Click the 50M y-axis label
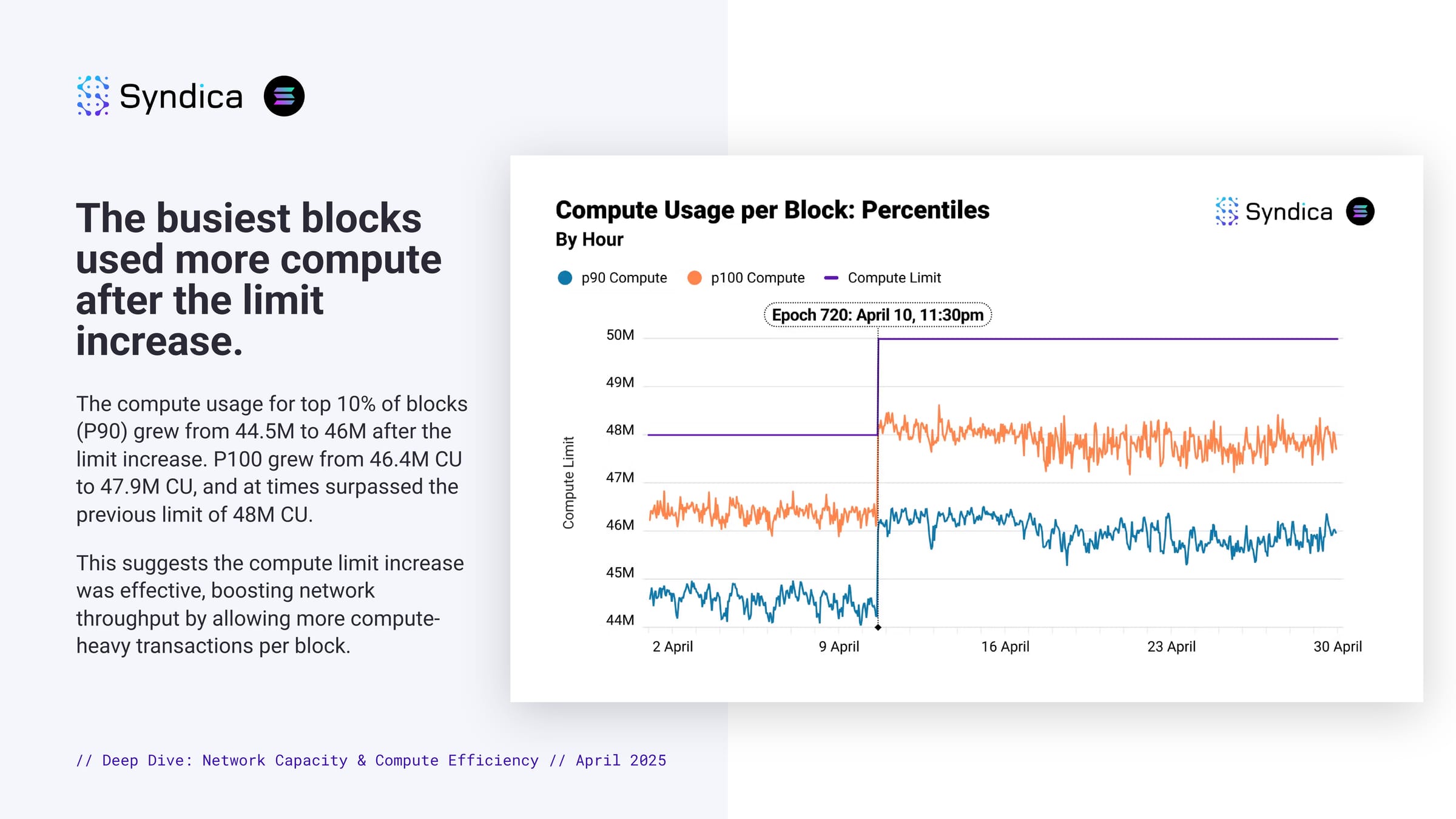Viewport: 1456px width, 819px height. click(x=620, y=335)
